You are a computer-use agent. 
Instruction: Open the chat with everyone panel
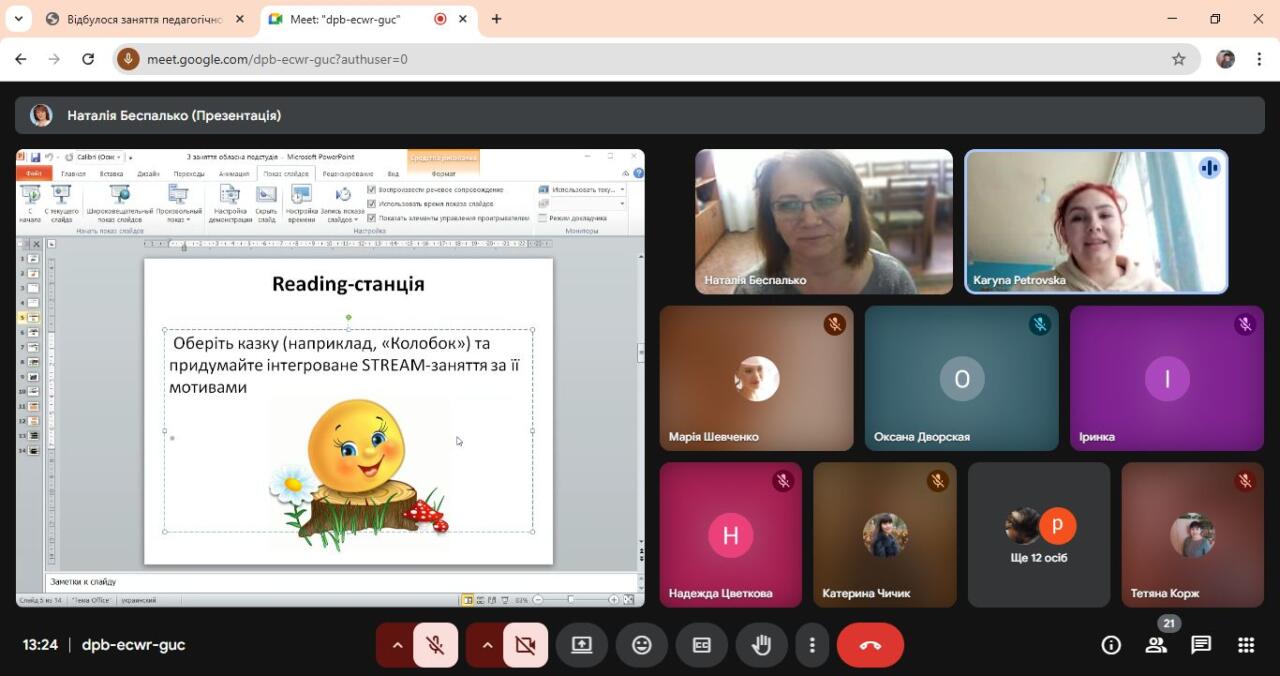pyautogui.click(x=1201, y=645)
